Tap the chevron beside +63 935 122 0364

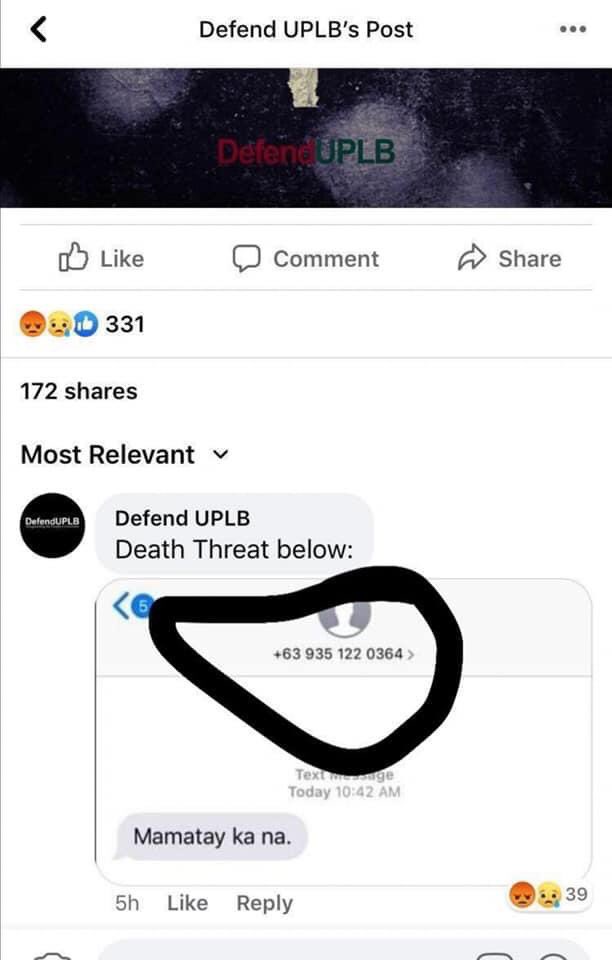411,654
